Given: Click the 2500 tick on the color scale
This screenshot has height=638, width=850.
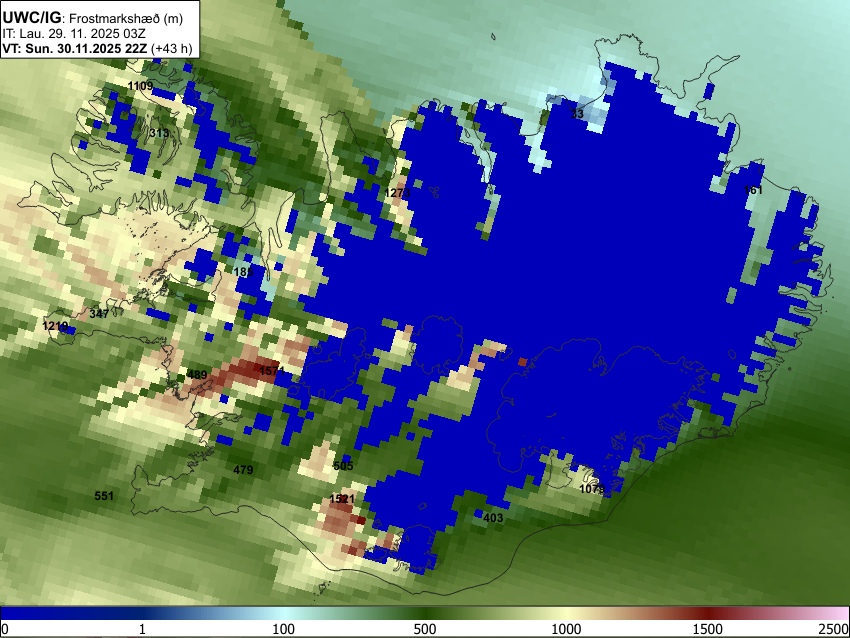Looking at the screenshot, I should [834, 629].
